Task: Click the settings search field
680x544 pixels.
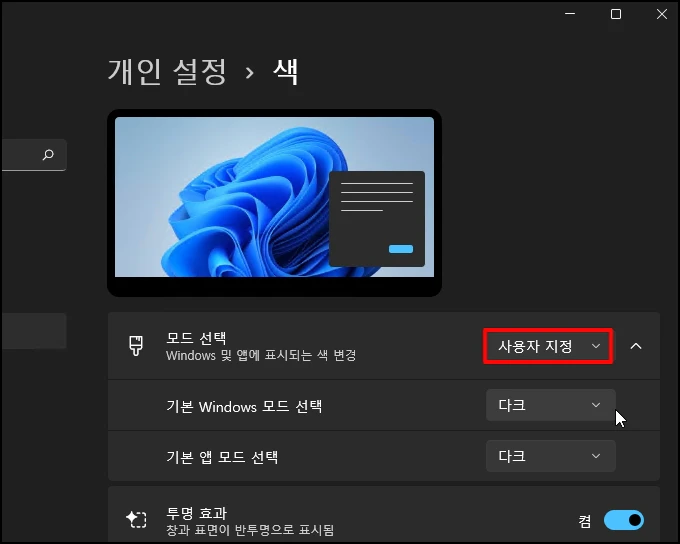Action: tap(34, 154)
